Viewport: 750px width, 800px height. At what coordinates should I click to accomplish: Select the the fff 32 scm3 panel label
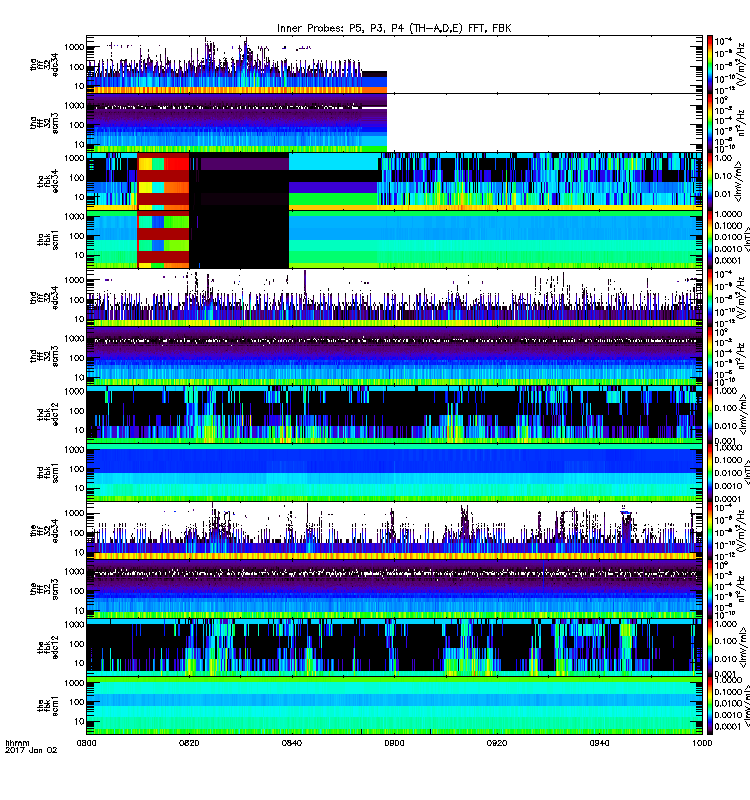44,590
